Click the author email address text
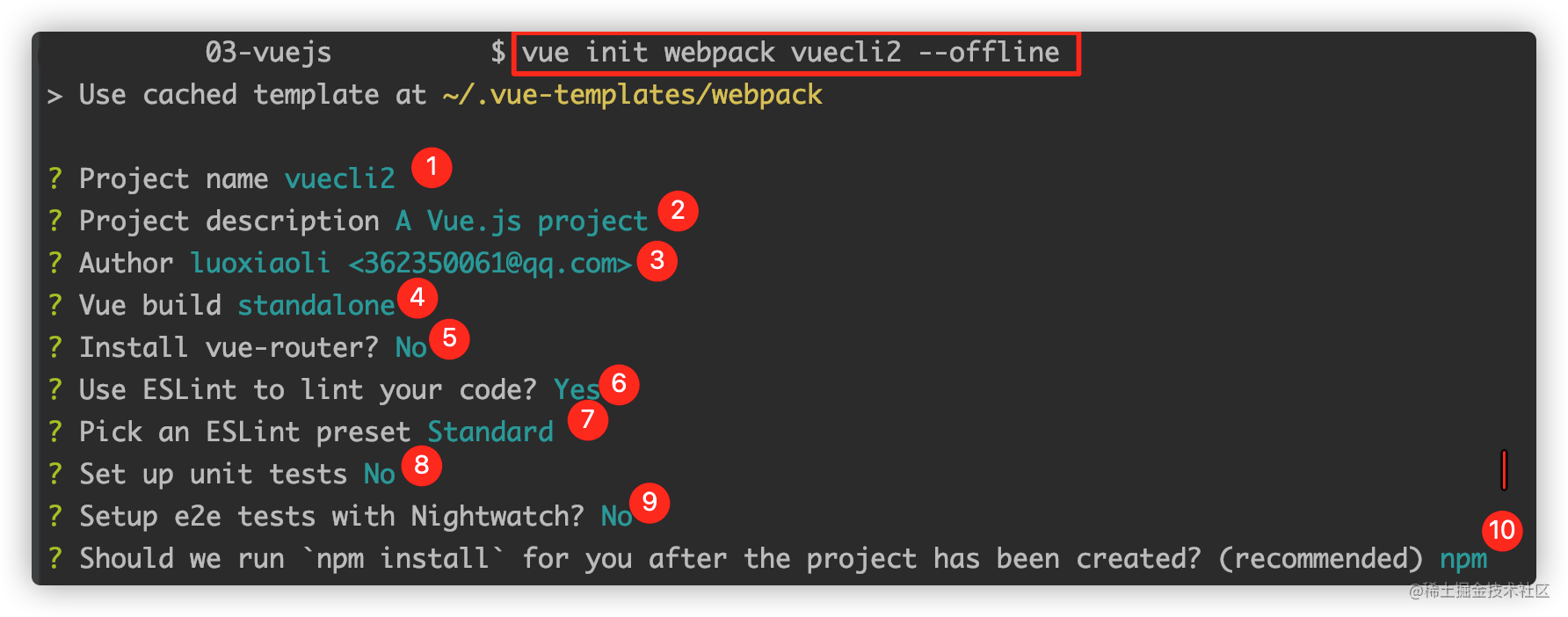Screen dimensions: 1568x617 click(x=490, y=263)
